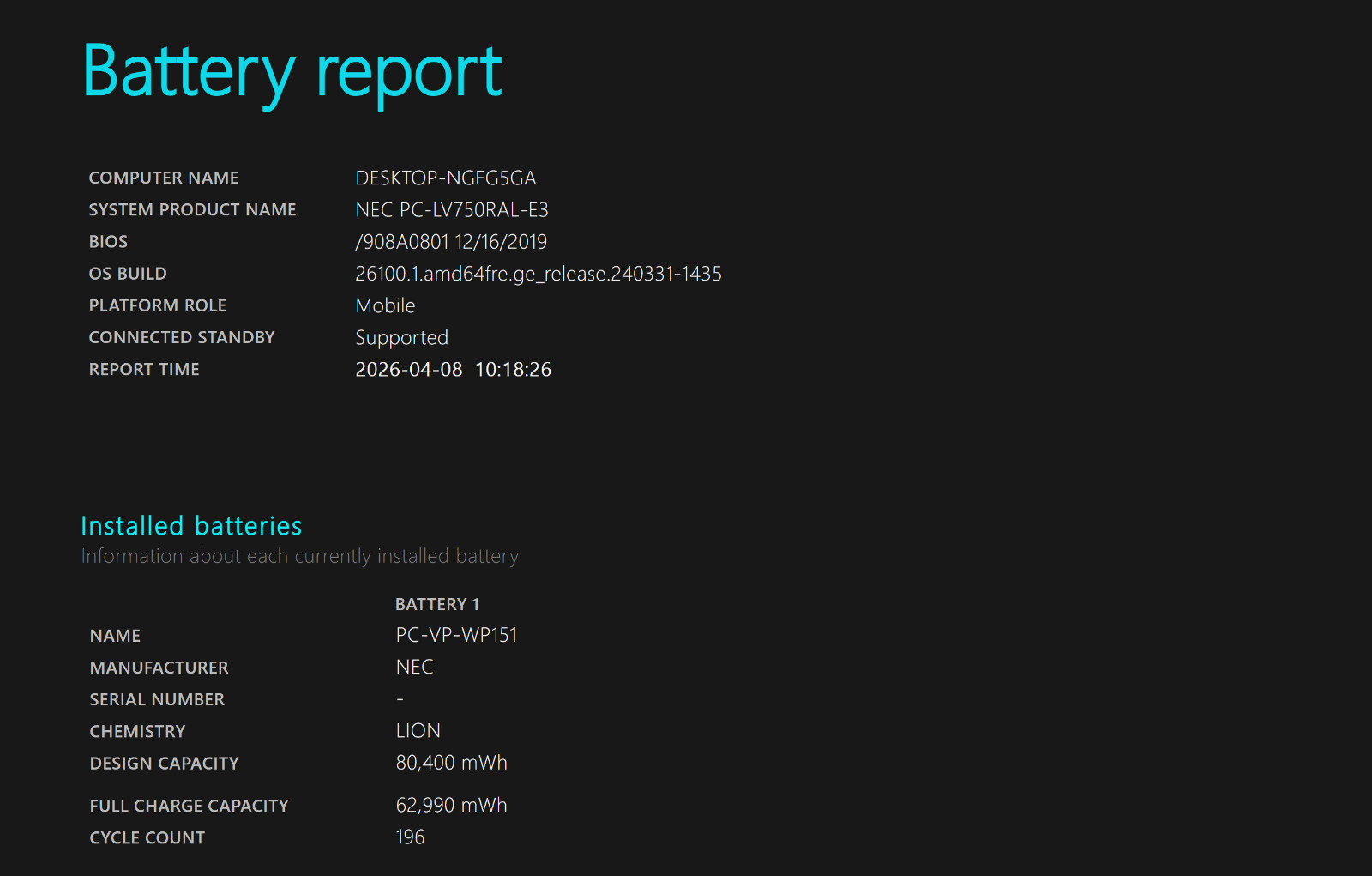Click the Supported standby value

[x=402, y=338]
